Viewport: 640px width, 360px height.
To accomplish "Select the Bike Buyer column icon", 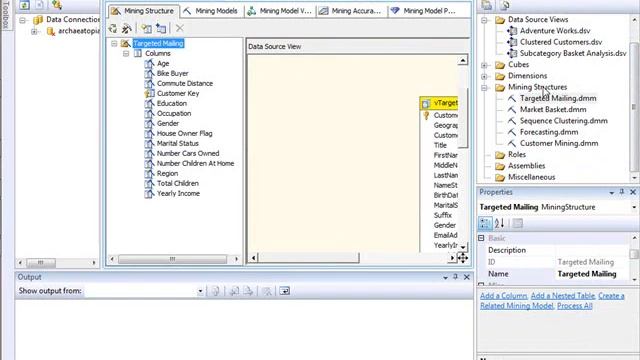I will pos(149,73).
